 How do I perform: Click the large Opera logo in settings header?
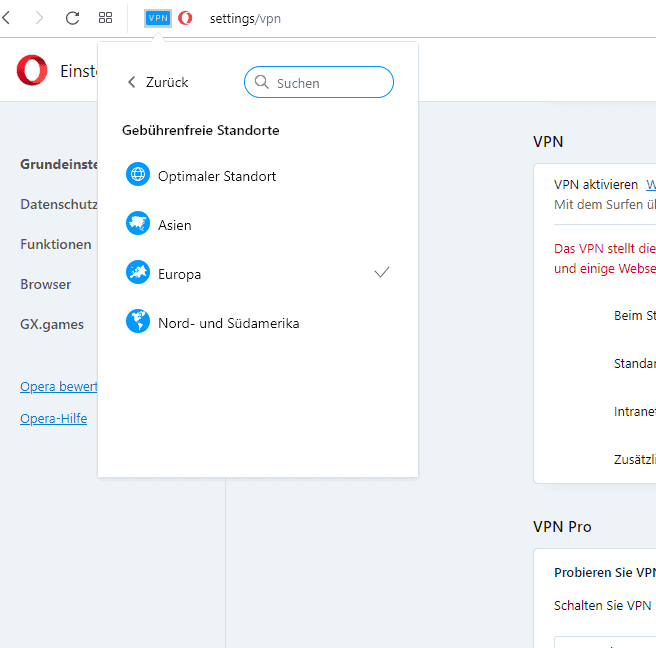point(32,70)
